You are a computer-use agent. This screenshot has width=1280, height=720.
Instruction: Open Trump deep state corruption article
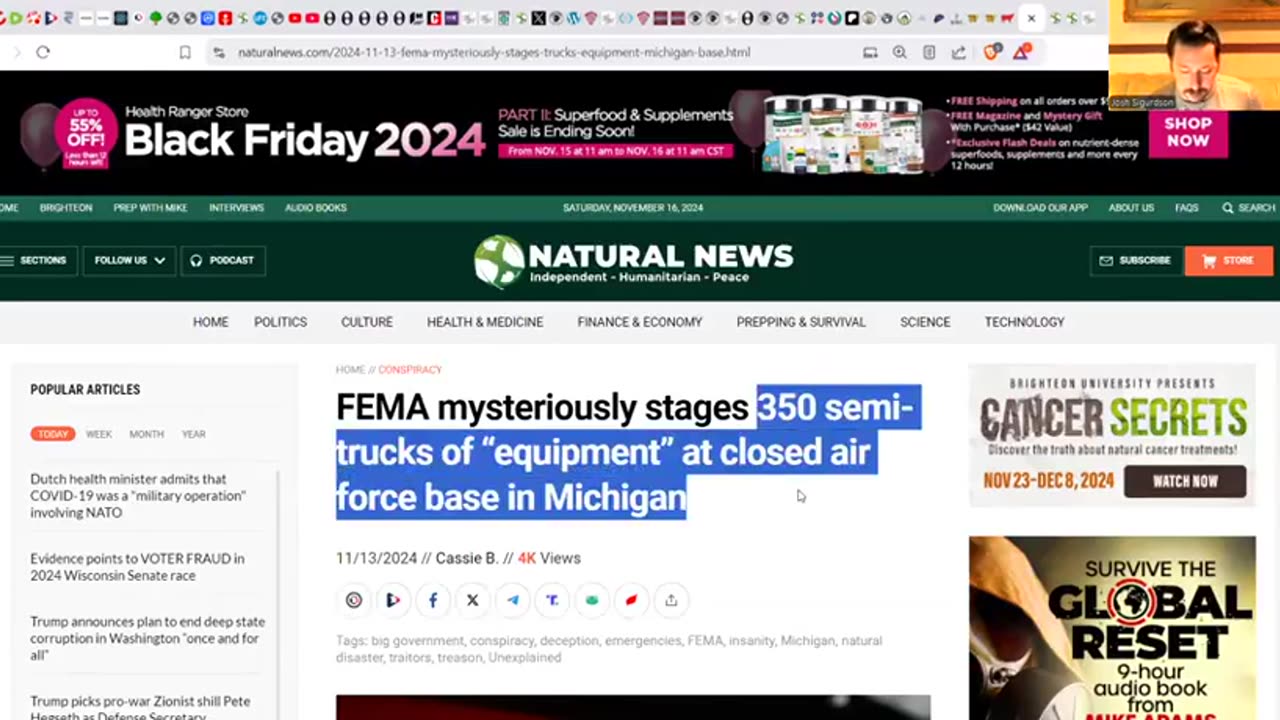(x=147, y=638)
